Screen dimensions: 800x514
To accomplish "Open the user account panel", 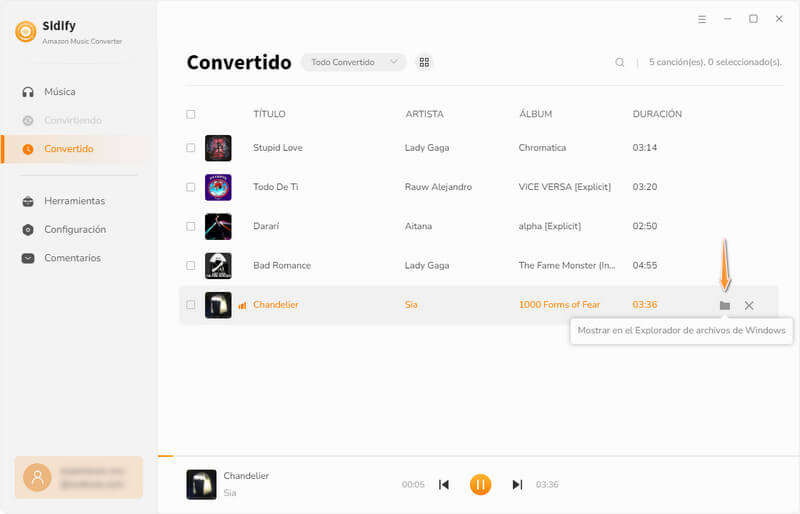I will [79, 477].
